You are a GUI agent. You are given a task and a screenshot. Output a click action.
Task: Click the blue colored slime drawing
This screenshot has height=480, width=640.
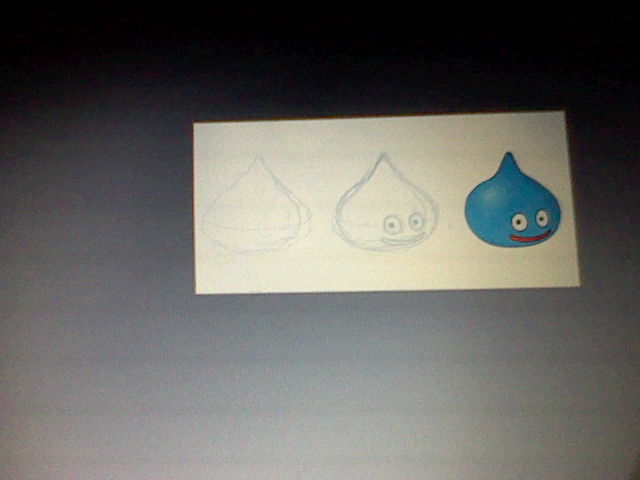pos(509,210)
